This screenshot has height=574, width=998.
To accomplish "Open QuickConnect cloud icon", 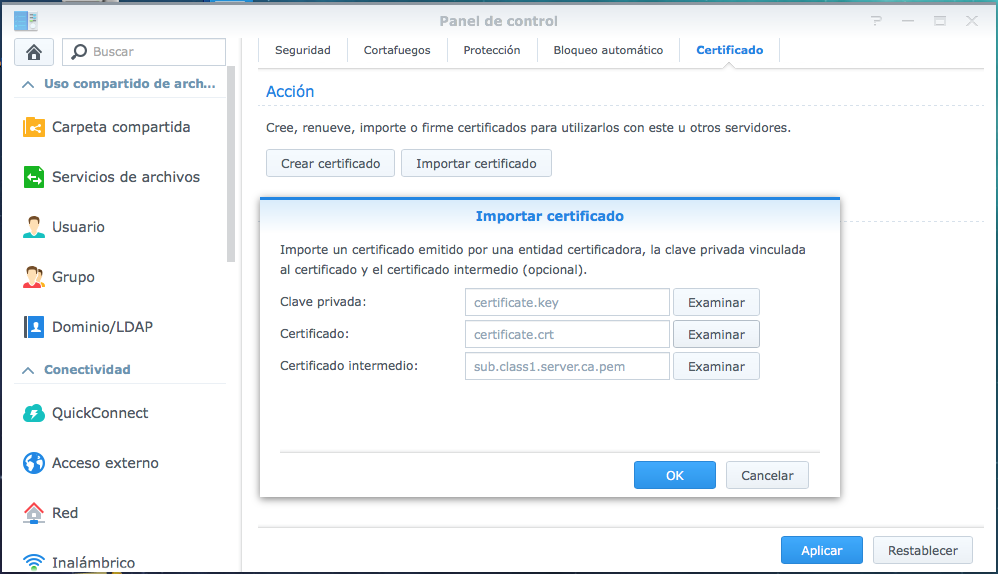I will click(34, 413).
